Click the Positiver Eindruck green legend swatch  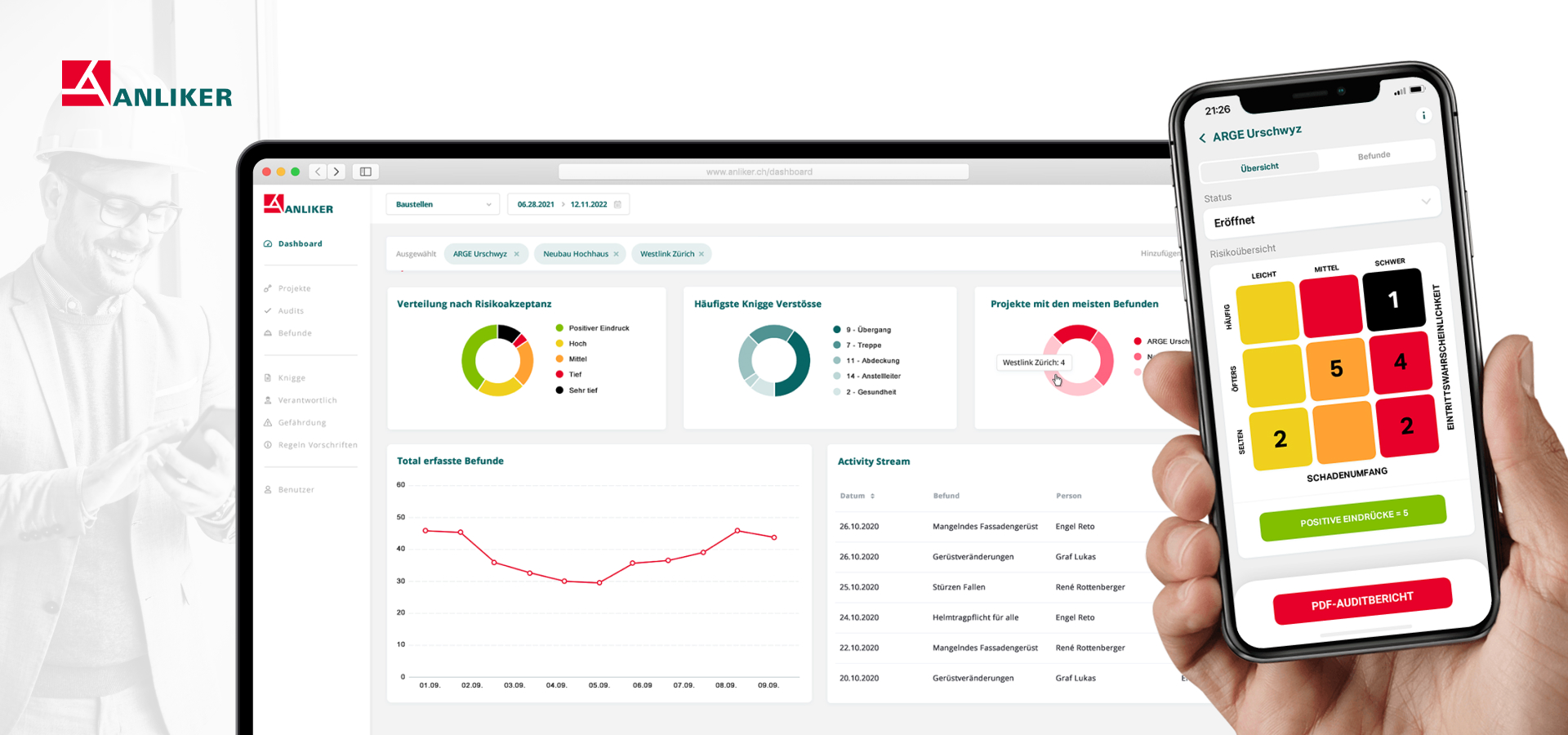click(559, 328)
